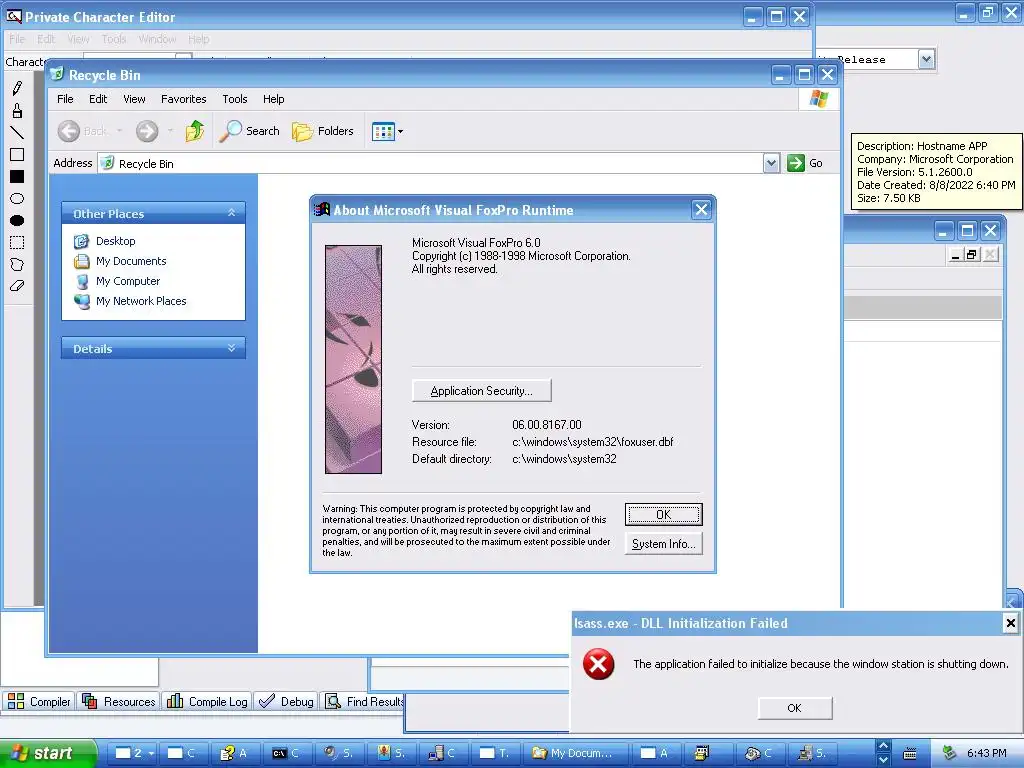Open the Views dropdown in Recycle Bin toolbar
This screenshot has width=1024, height=768.
[387, 131]
